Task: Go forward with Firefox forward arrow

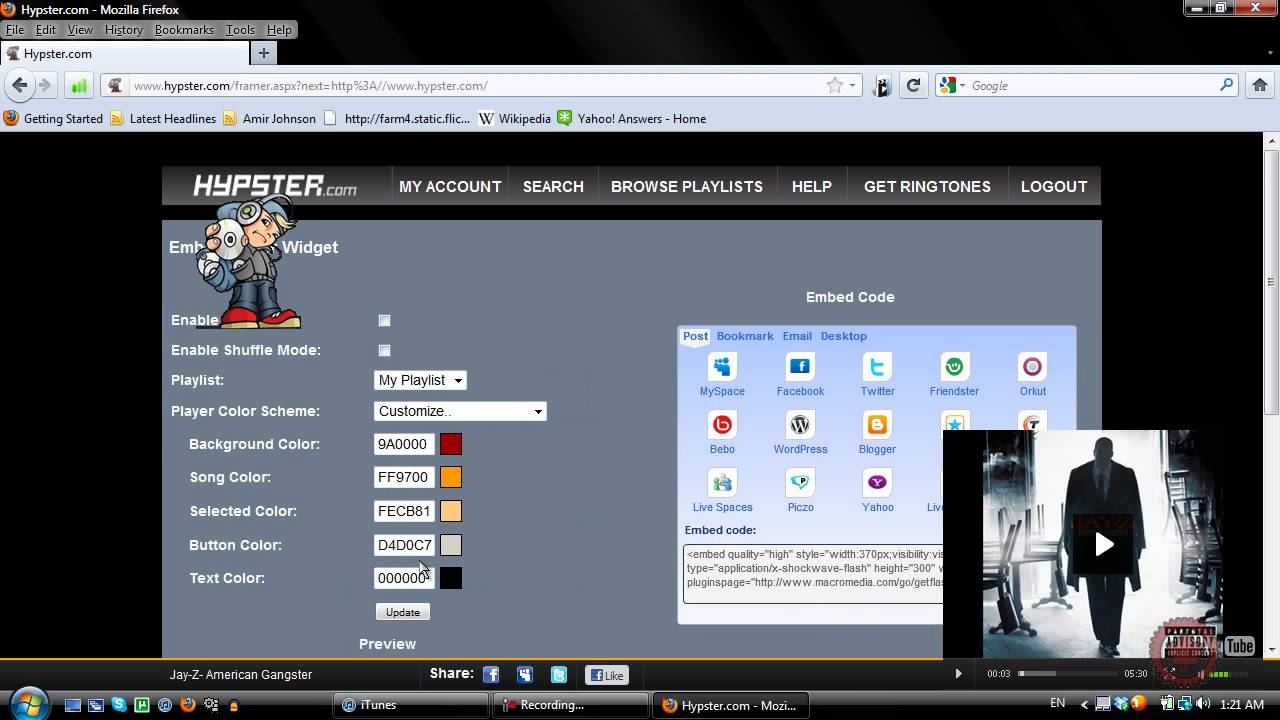Action: 44,85
